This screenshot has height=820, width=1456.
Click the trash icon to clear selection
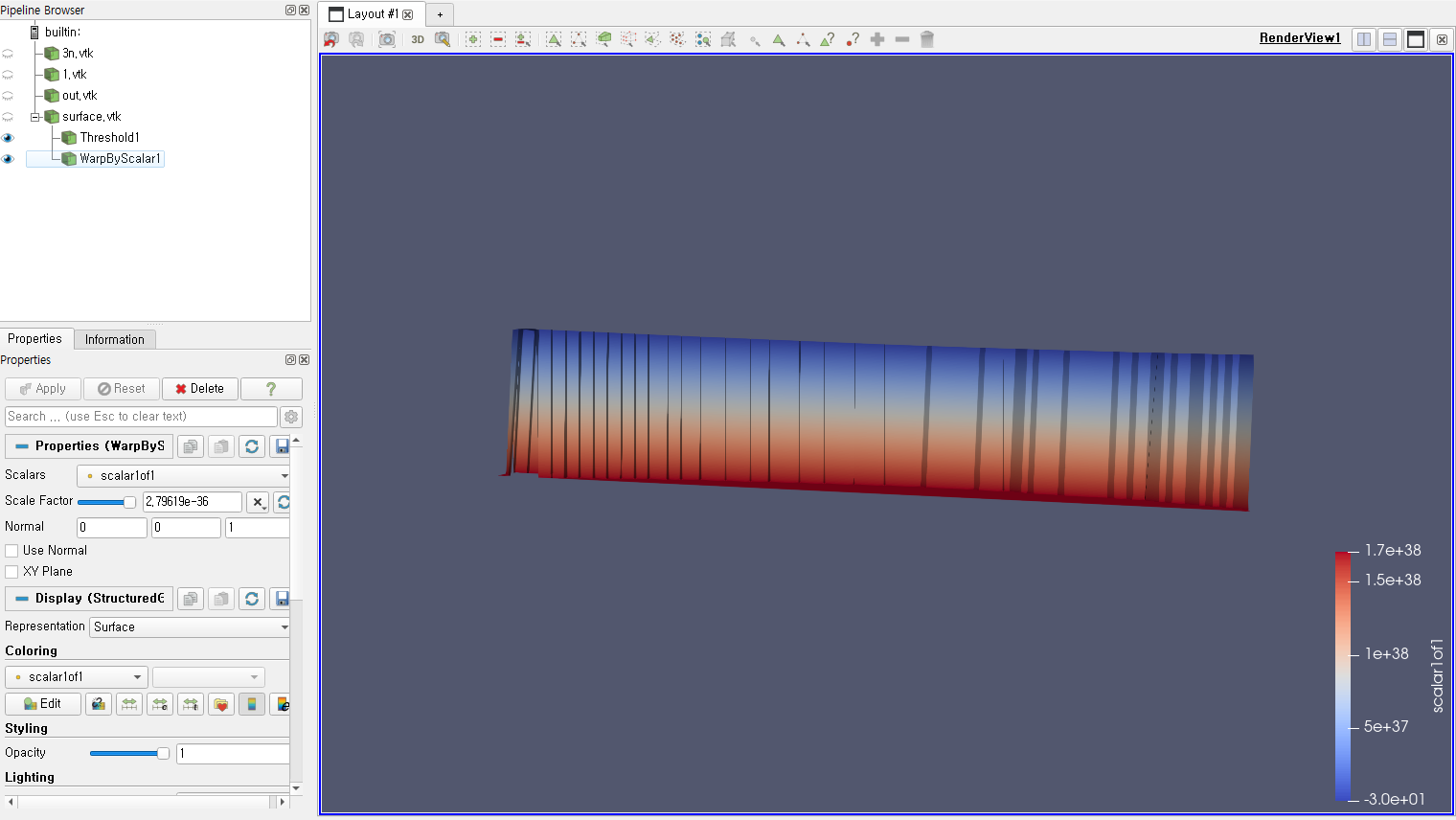click(x=927, y=39)
